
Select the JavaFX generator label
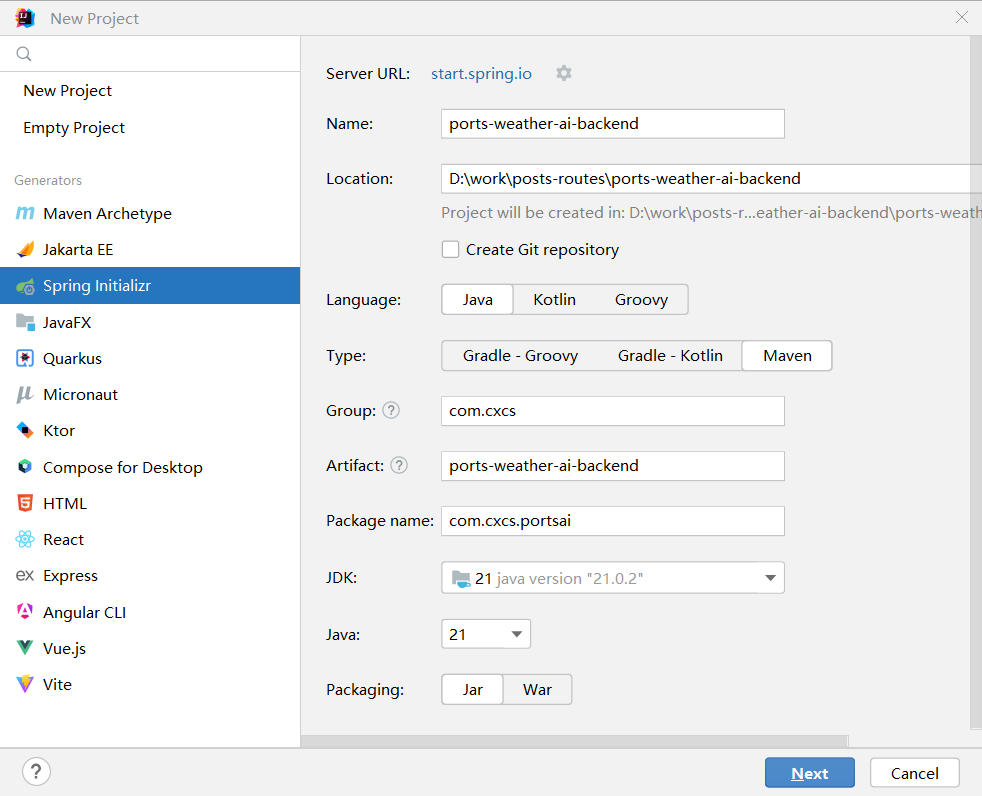point(67,323)
